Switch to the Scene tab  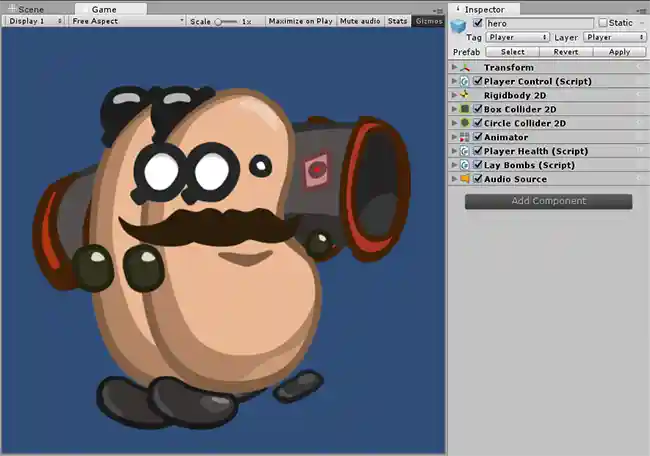tap(27, 8)
